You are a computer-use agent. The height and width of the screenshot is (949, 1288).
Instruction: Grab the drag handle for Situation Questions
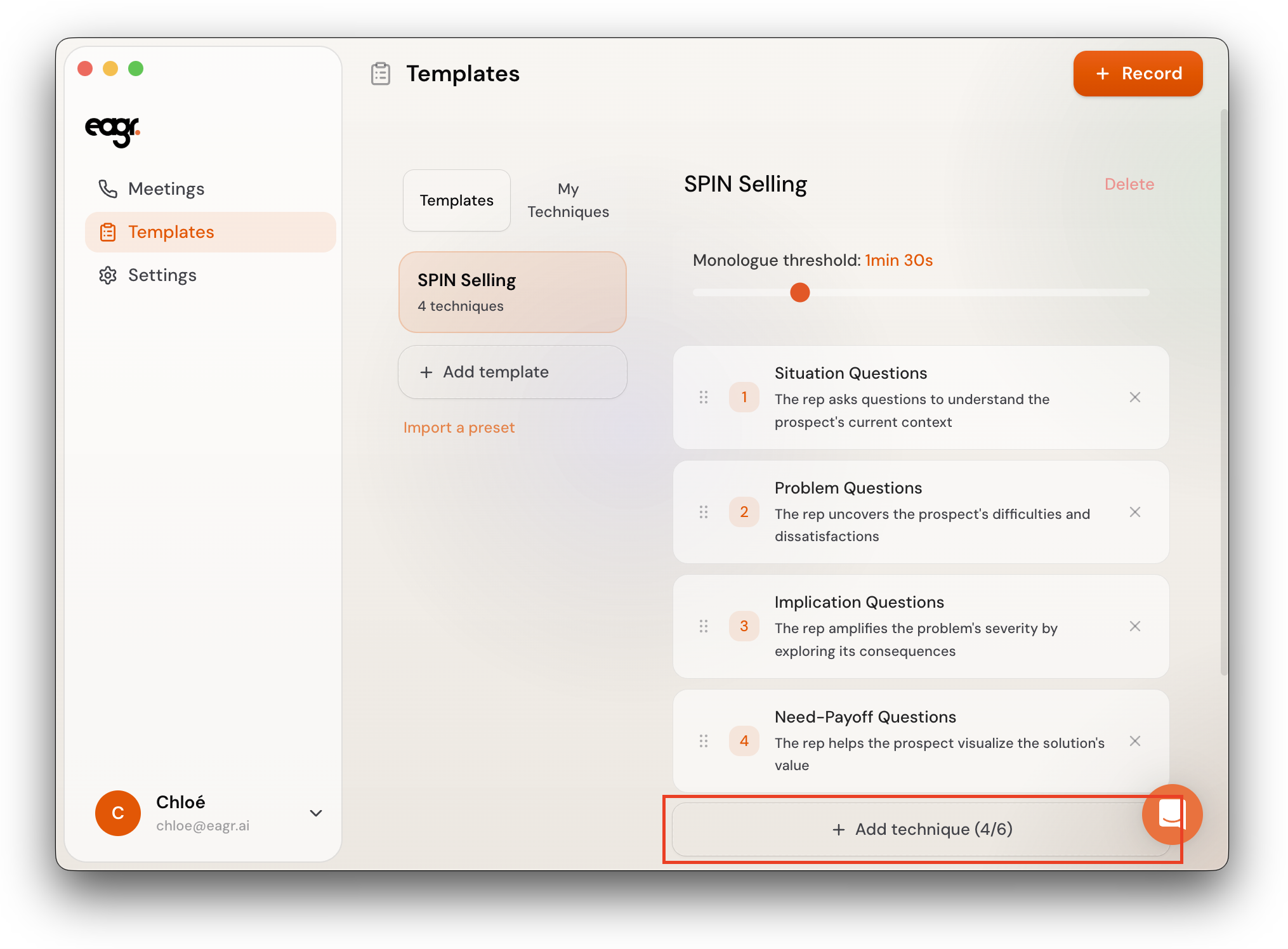[704, 398]
